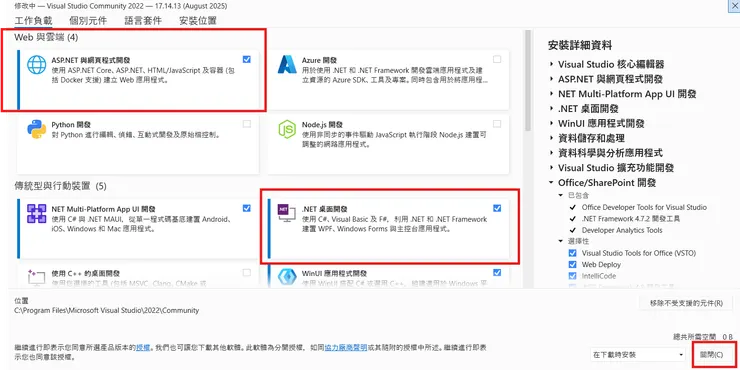This screenshot has width=740, height=370.
Task: Check the 使用 C++ 的桌面開發 checkbox
Action: click(x=246, y=273)
